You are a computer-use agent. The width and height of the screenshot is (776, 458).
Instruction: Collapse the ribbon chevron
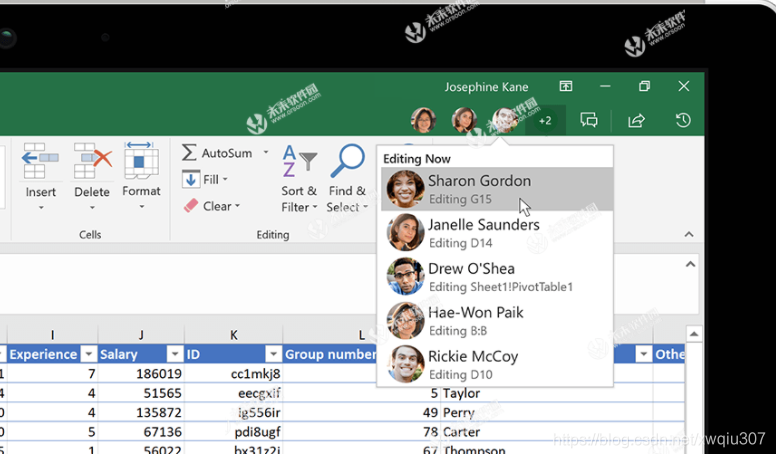689,235
